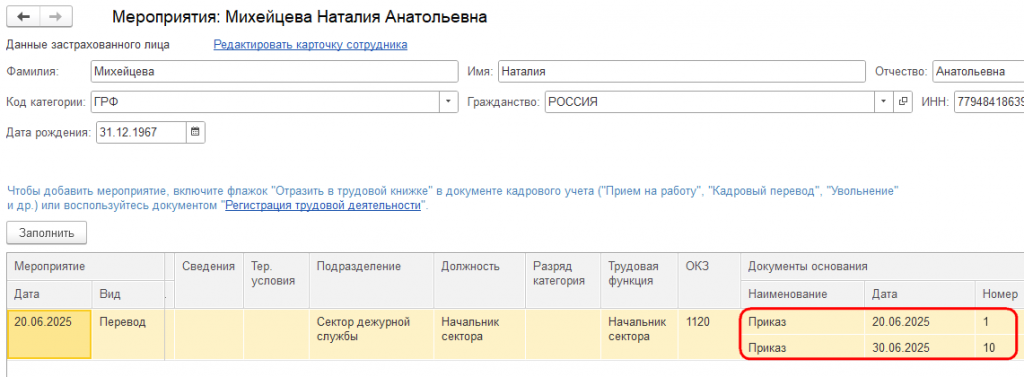The height and width of the screenshot is (377, 1024).
Task: Edit the Имя field Наталия
Action: point(682,72)
